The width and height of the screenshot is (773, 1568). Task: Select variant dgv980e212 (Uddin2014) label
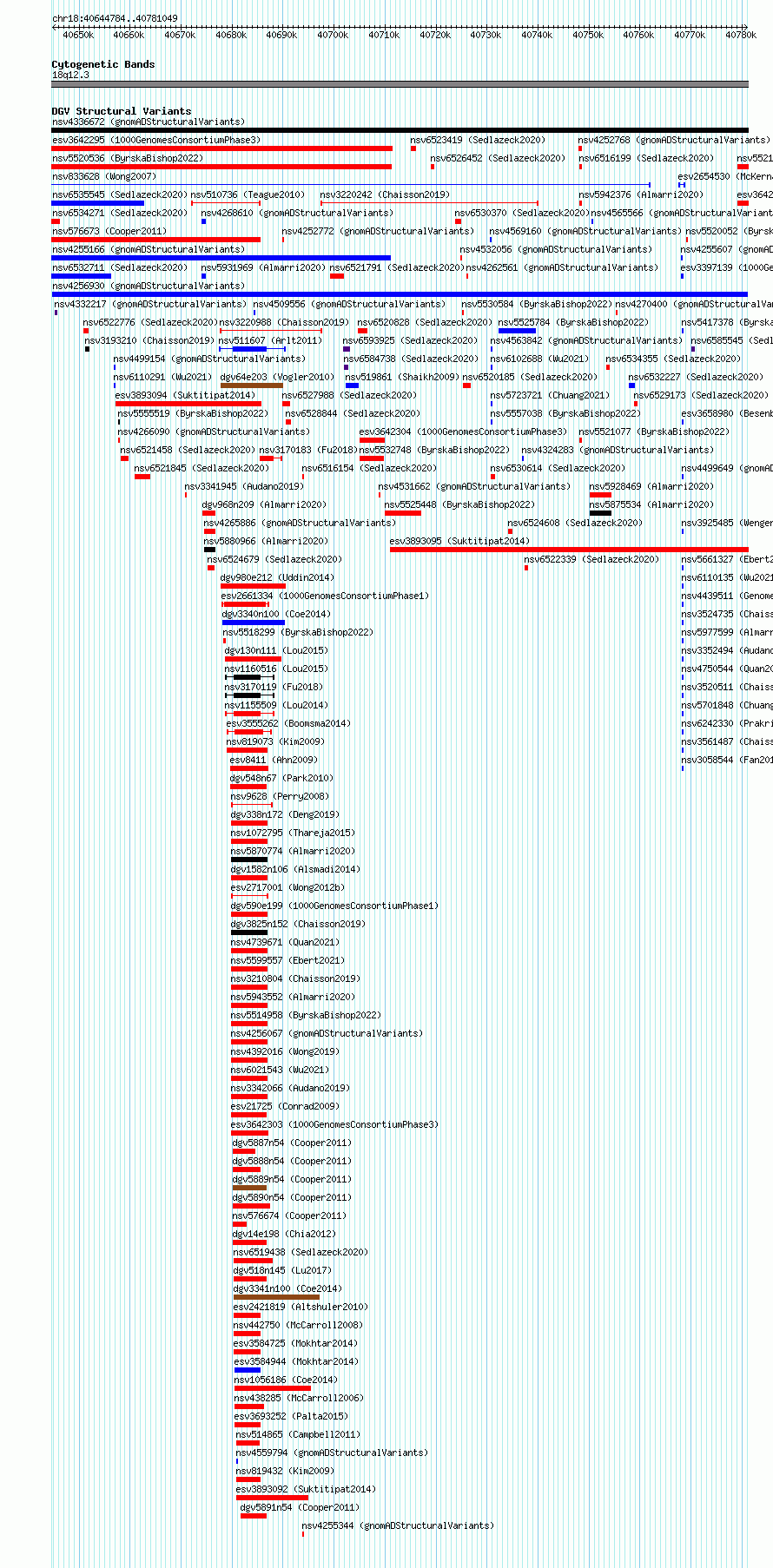click(x=277, y=577)
